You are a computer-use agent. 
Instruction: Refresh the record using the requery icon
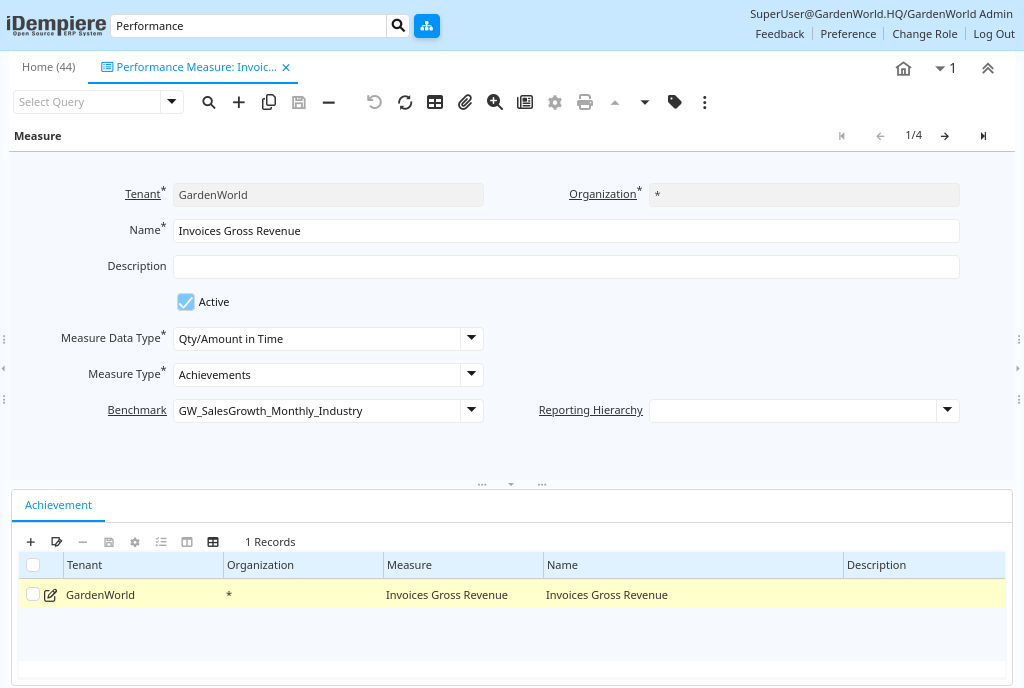(404, 101)
